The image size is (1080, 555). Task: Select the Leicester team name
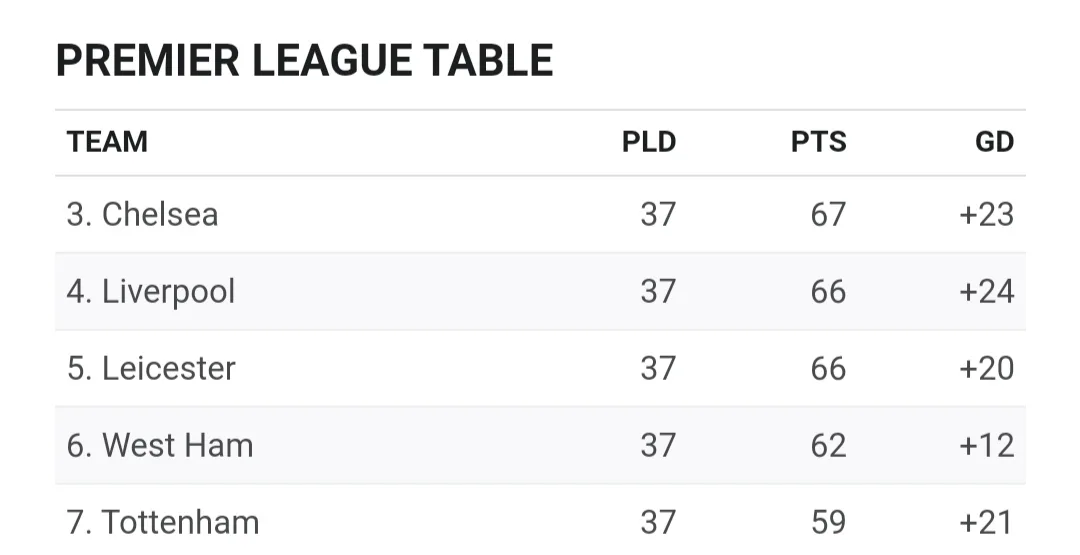[x=168, y=368]
